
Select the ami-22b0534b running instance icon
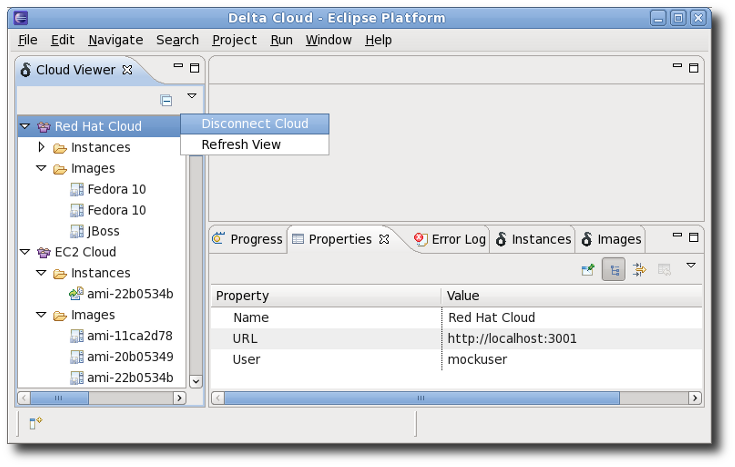76,294
